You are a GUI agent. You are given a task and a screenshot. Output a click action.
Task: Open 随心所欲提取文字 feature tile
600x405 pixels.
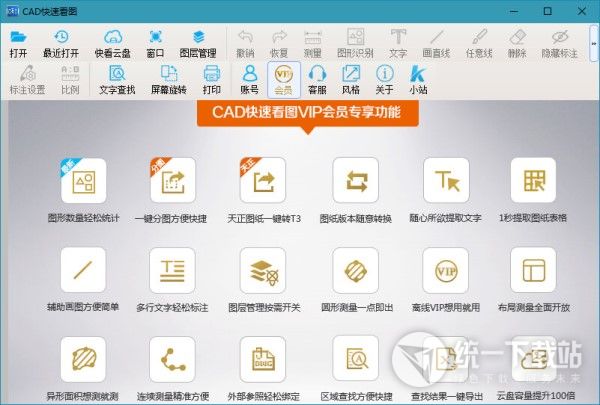click(x=446, y=180)
